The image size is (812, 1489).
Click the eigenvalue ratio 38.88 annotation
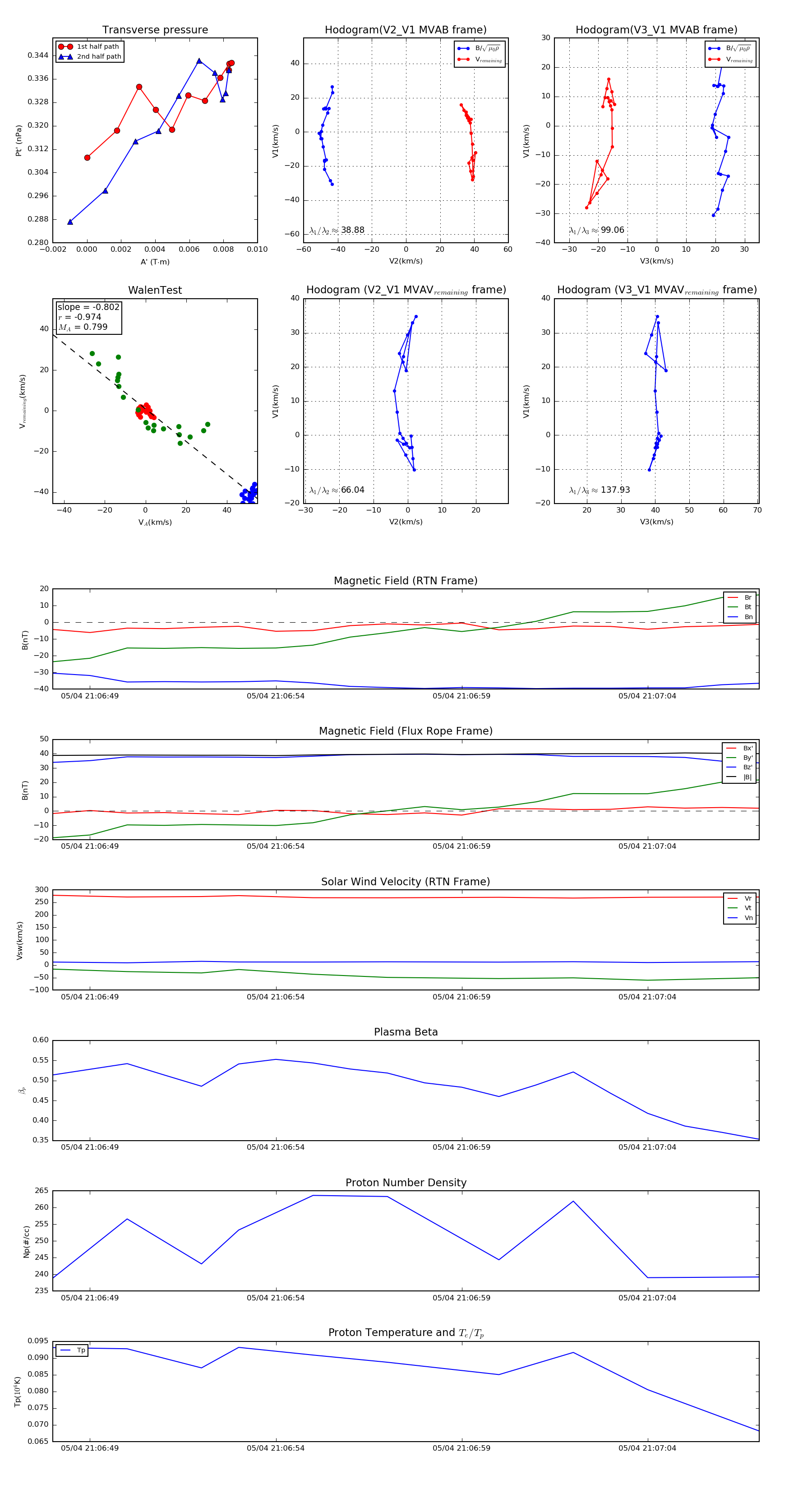pos(337,230)
